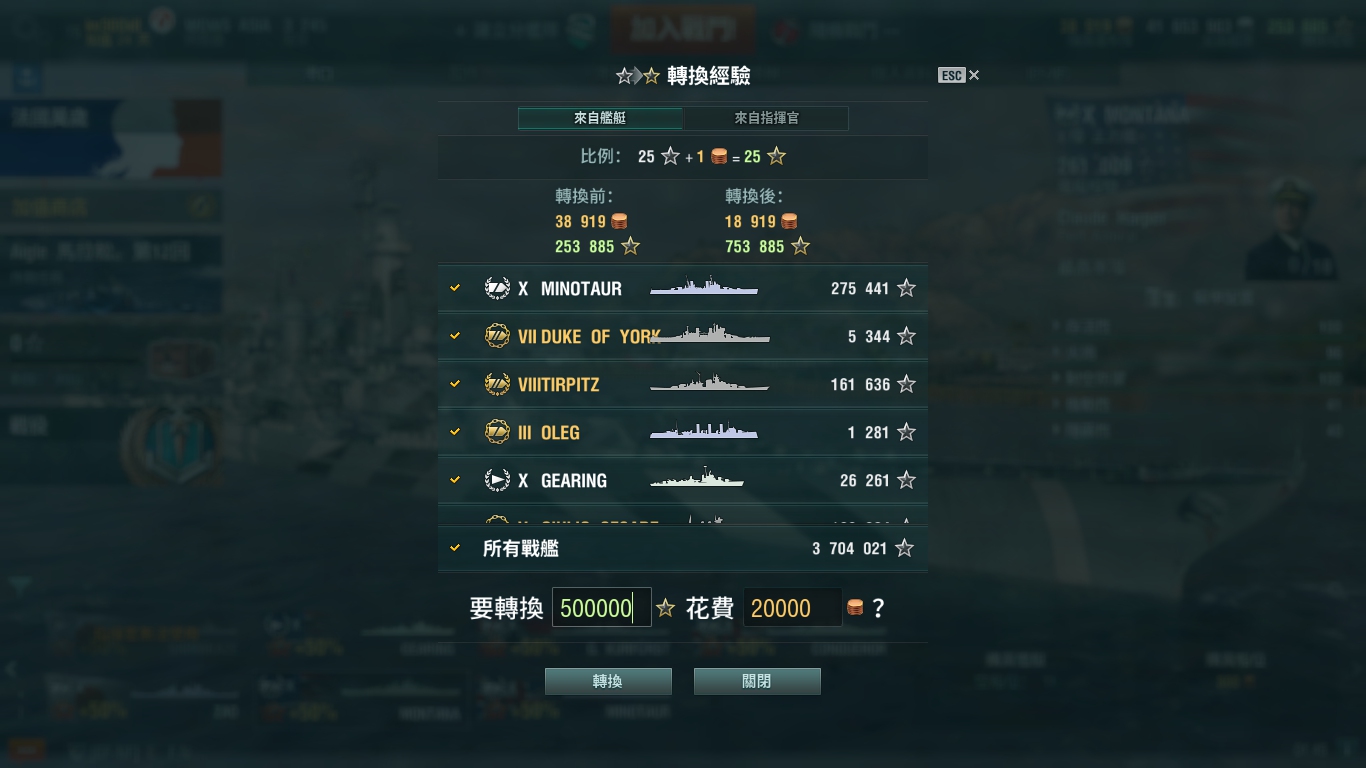
Task: Click the doubloon coin icon next to cost
Action: tap(854, 607)
